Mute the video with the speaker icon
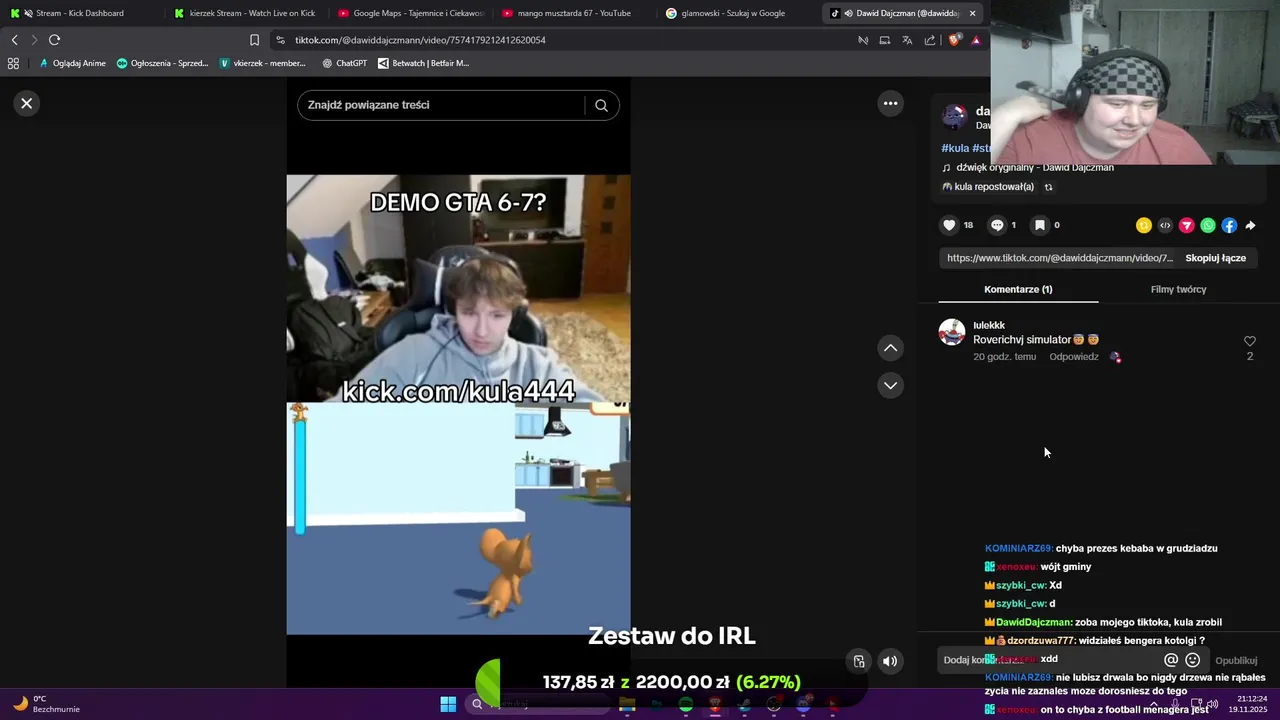The width and height of the screenshot is (1280, 720). tap(889, 661)
